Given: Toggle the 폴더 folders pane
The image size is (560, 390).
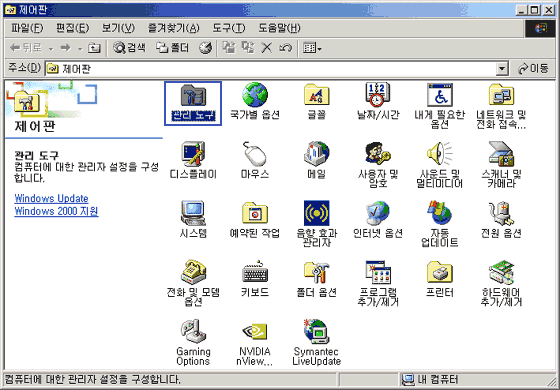Looking at the screenshot, I should click(x=172, y=48).
